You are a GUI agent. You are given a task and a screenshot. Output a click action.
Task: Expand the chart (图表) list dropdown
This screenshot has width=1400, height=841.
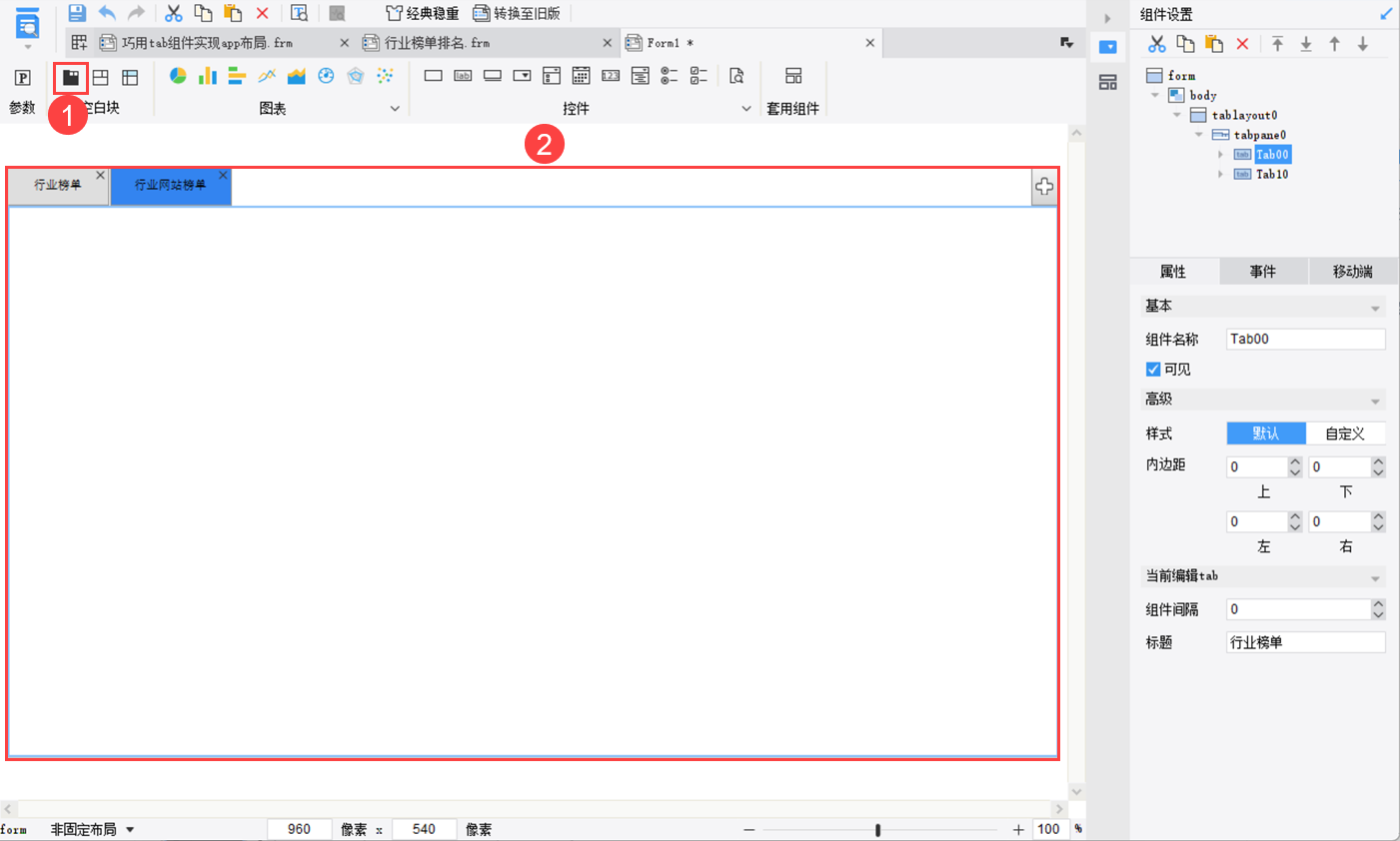395,109
